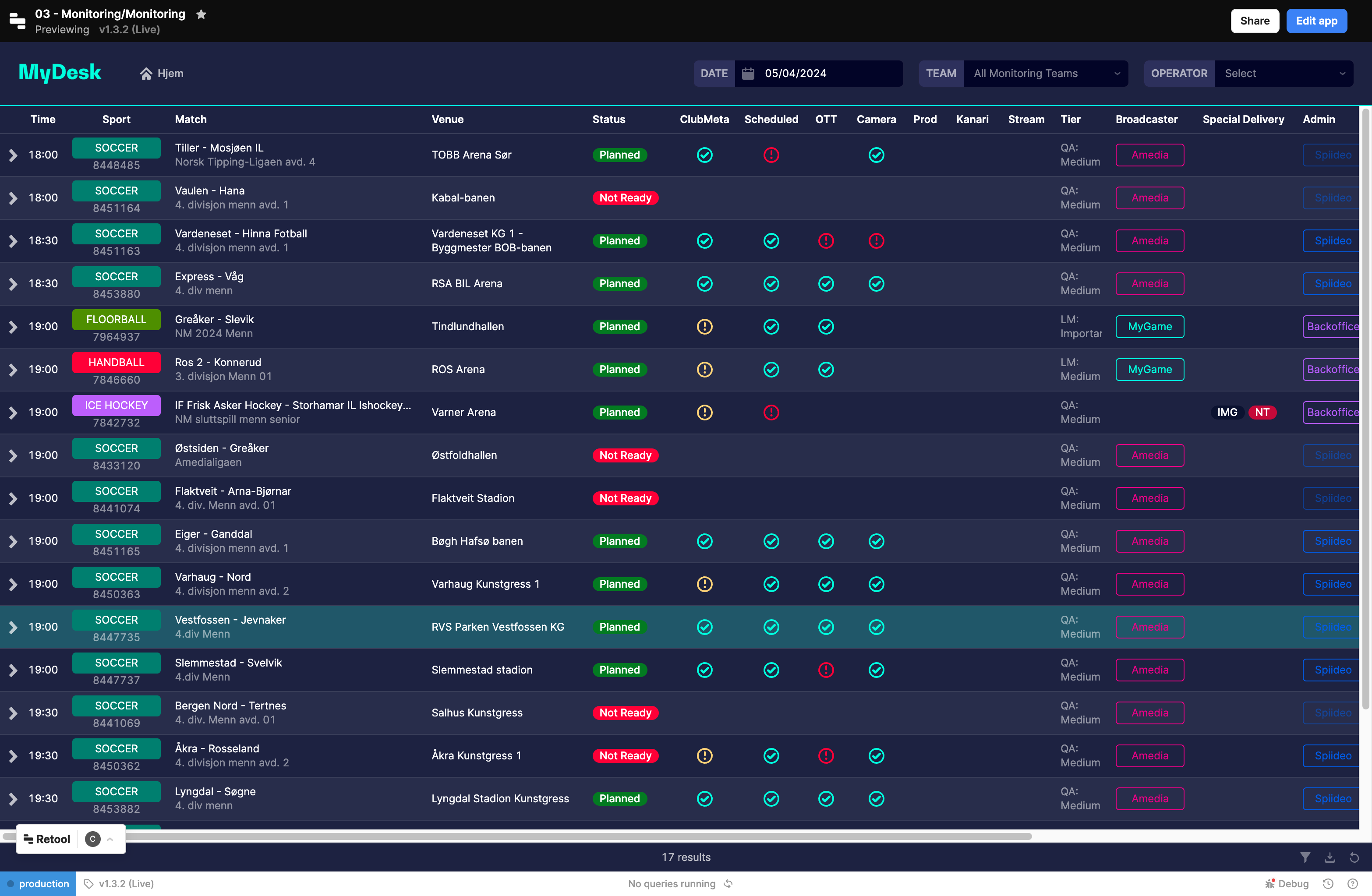
Task: Click the Camera checkmark for Lyngdal - Søgne
Action: (876, 799)
